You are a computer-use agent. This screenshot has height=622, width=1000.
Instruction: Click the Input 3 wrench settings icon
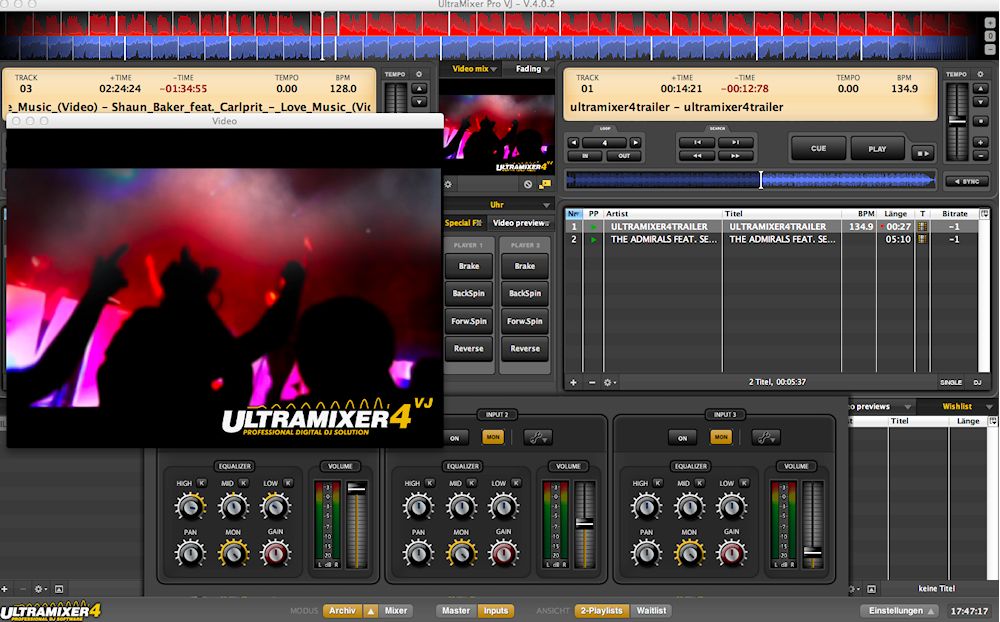coord(765,438)
